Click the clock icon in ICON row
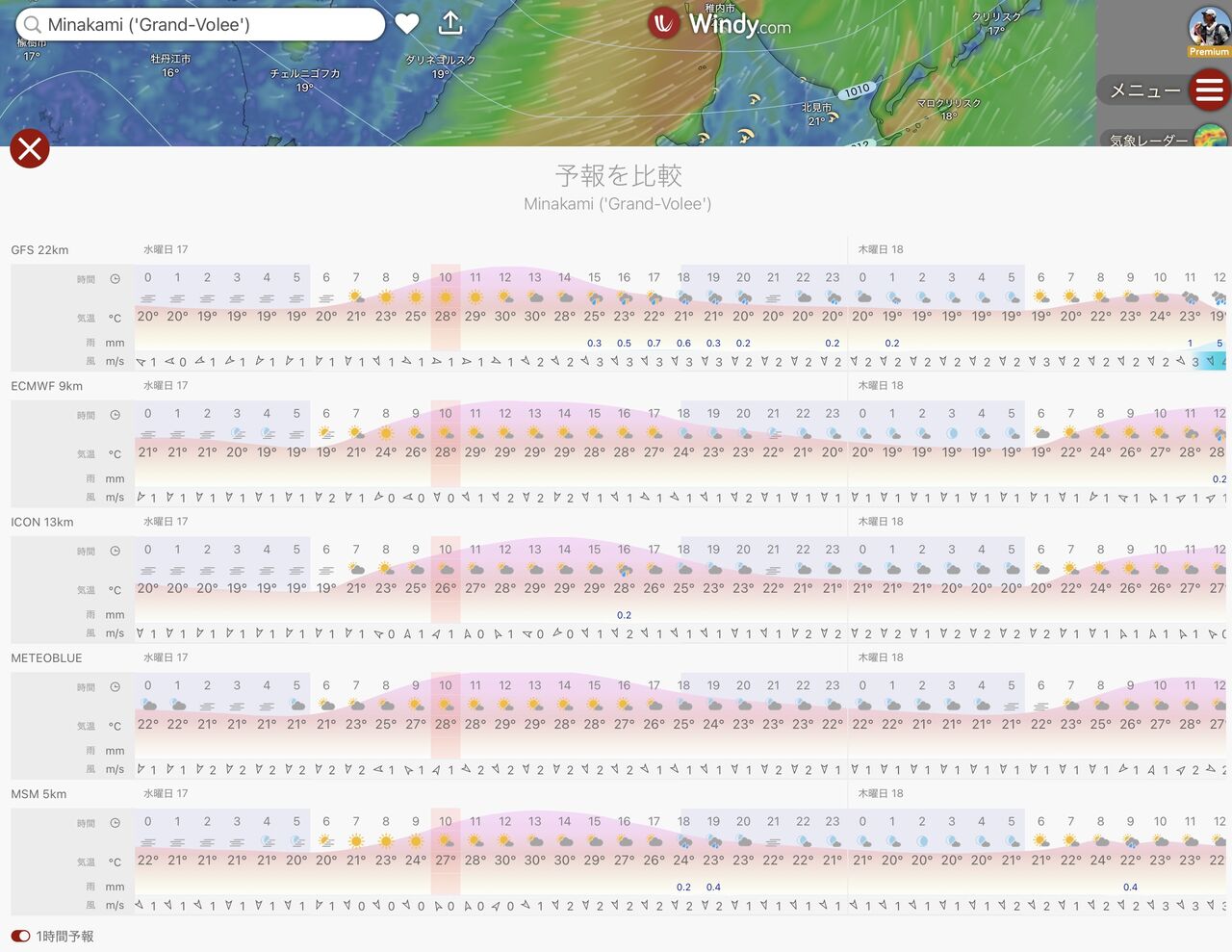 pyautogui.click(x=115, y=552)
